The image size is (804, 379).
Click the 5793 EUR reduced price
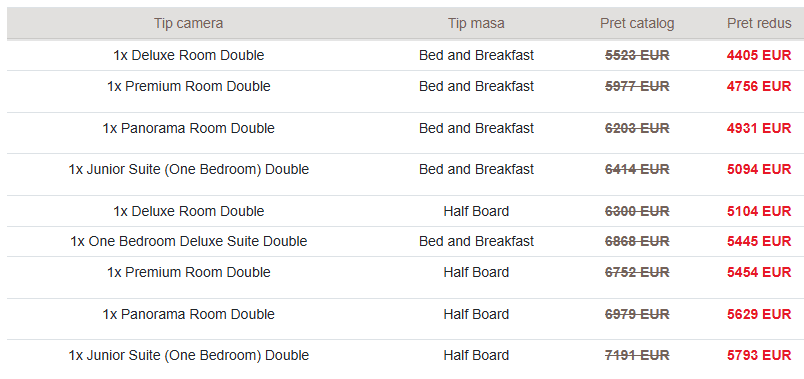pyautogui.click(x=759, y=355)
